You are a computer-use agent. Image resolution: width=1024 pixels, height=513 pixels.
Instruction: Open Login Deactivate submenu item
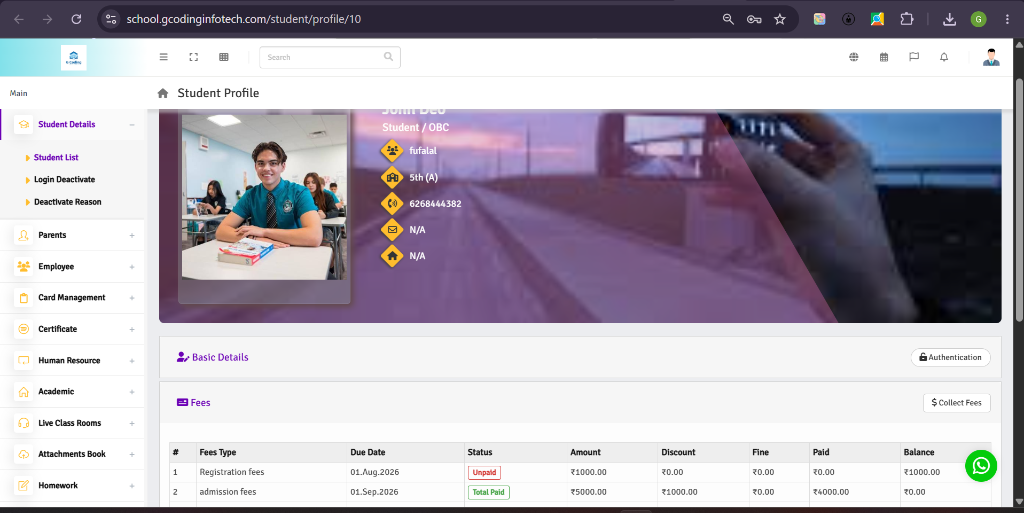[65, 179]
